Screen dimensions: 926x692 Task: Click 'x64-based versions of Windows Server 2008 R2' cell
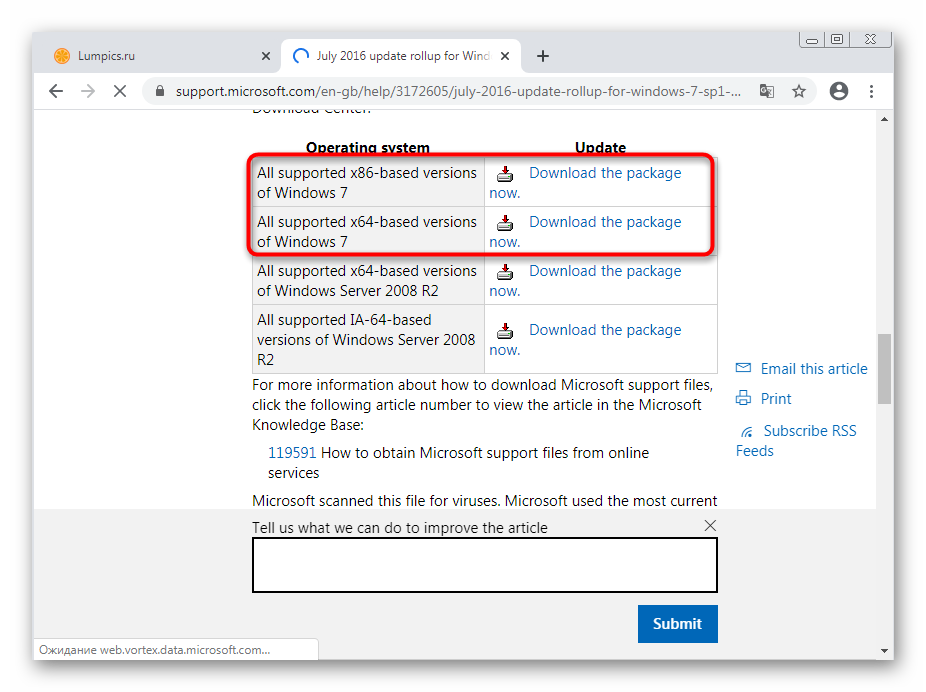(x=368, y=280)
